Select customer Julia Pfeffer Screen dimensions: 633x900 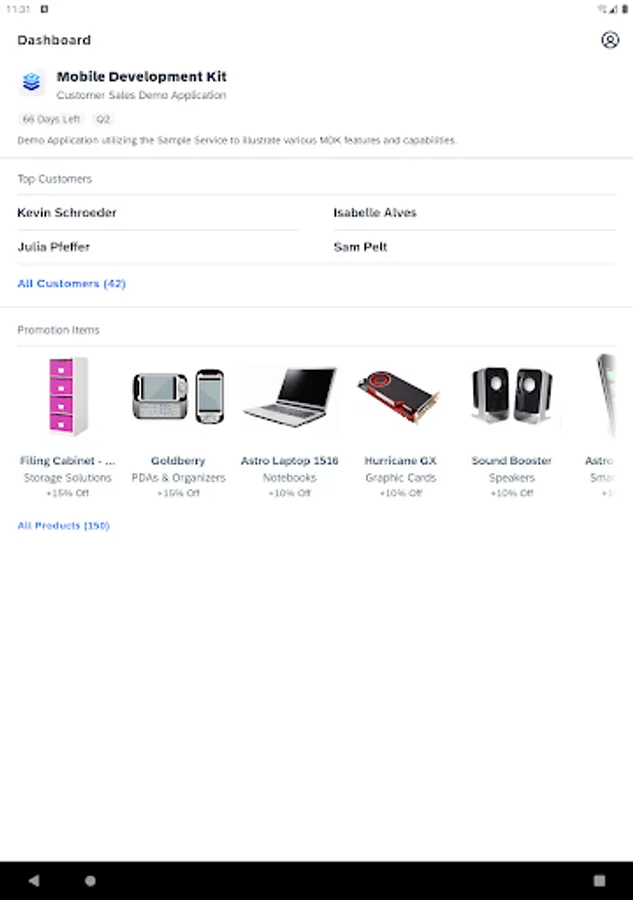[53, 247]
